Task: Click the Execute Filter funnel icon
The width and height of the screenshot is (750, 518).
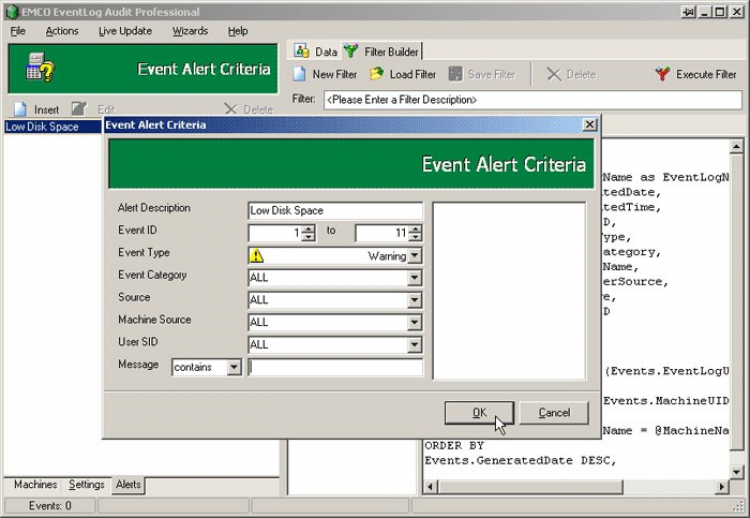Action: point(662,74)
